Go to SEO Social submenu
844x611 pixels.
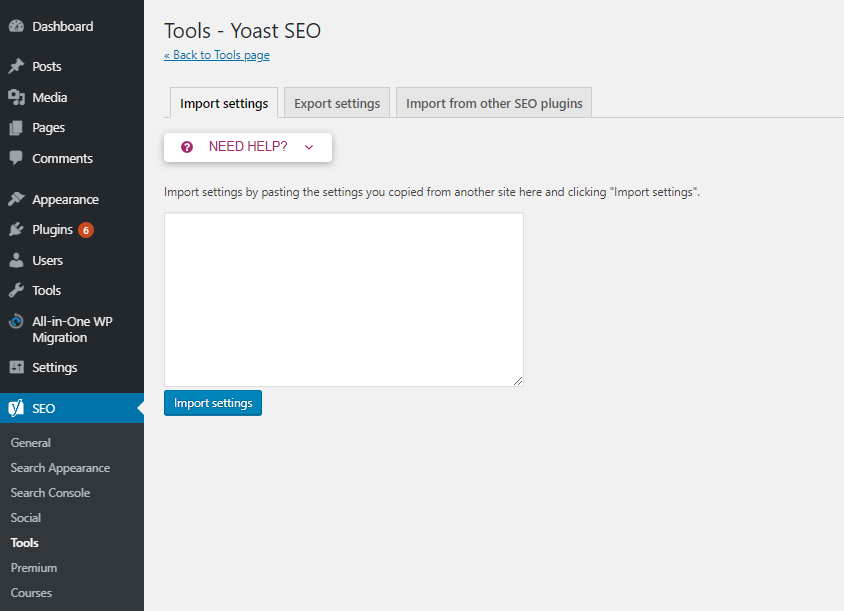coord(26,518)
